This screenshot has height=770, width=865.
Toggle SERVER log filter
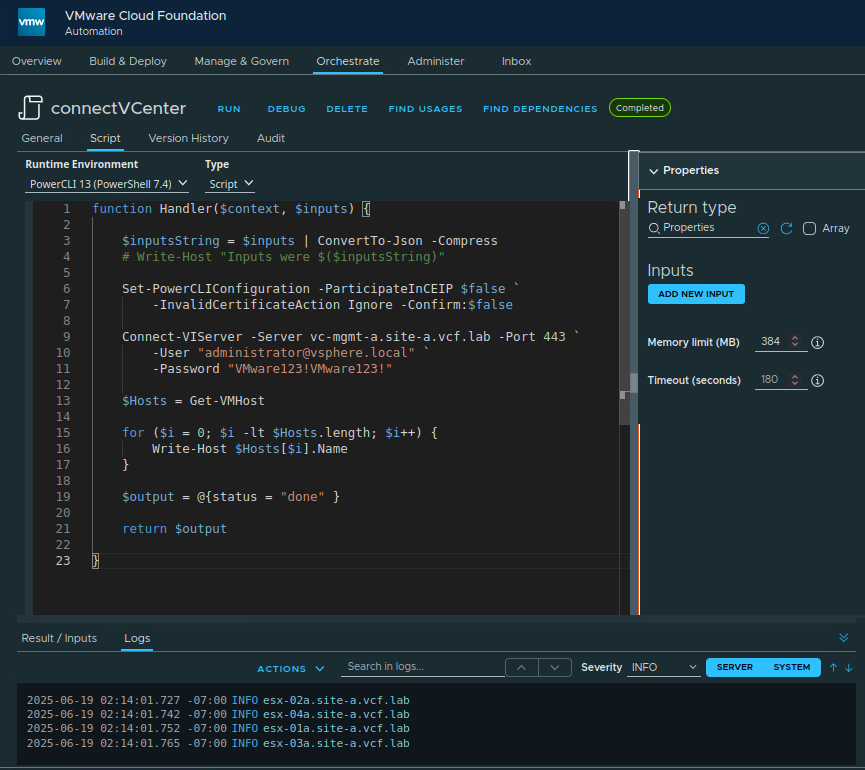[734, 667]
